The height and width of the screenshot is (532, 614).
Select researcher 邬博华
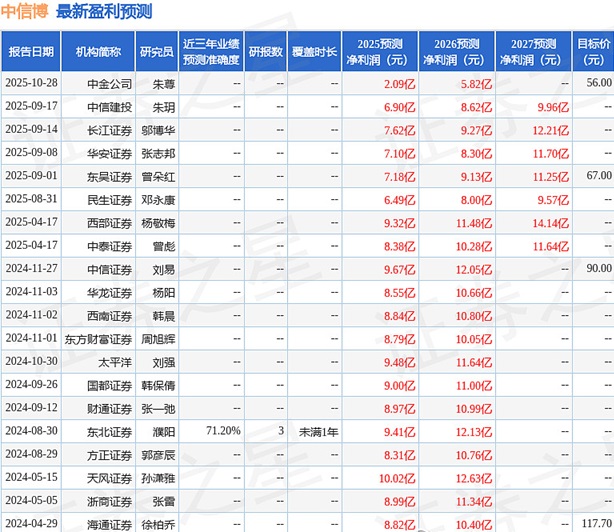[158, 130]
